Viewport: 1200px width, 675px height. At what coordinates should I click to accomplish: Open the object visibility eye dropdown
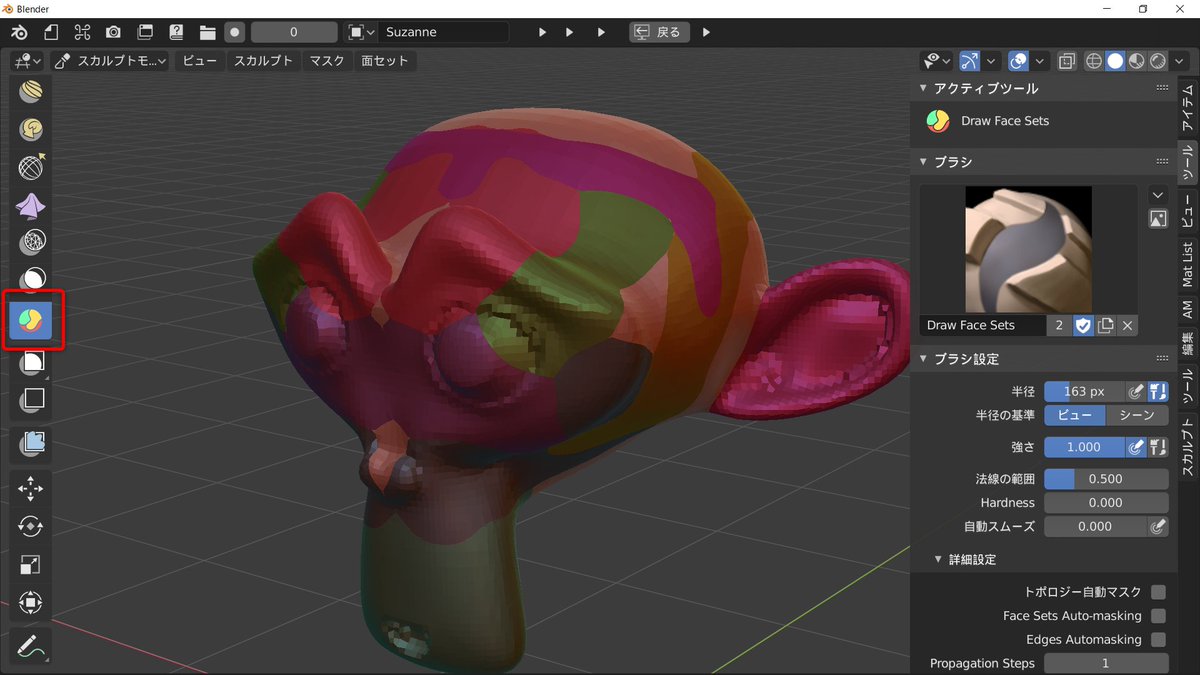click(x=938, y=61)
